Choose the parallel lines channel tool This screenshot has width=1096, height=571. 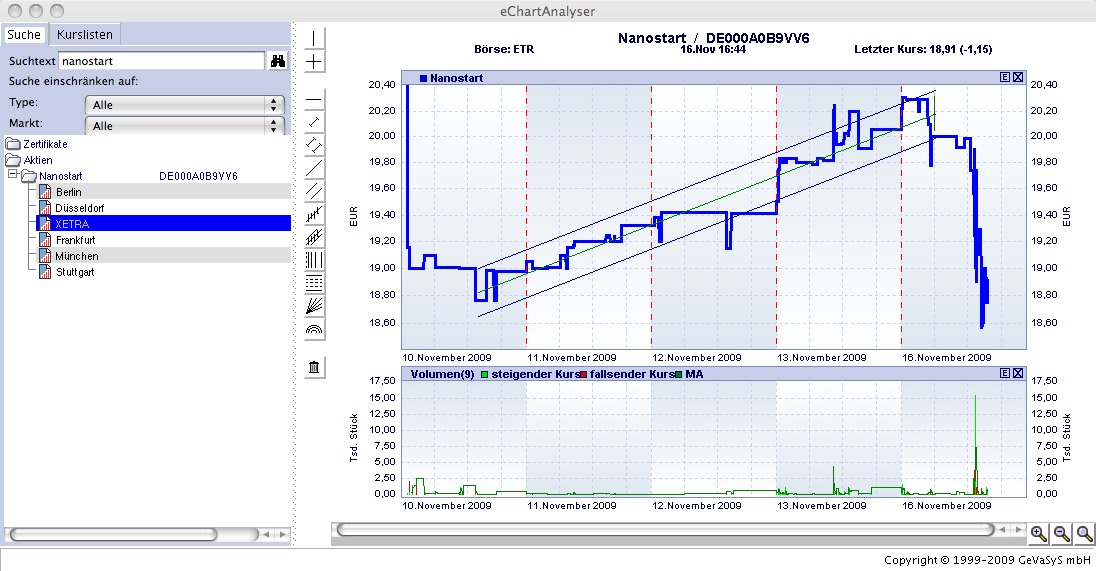314,190
